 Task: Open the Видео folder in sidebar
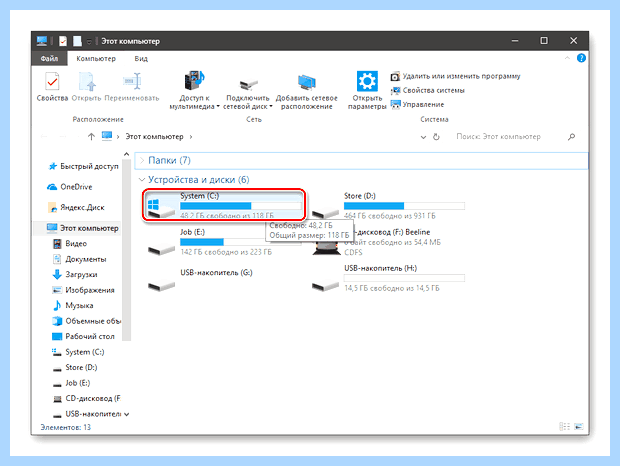pos(70,244)
